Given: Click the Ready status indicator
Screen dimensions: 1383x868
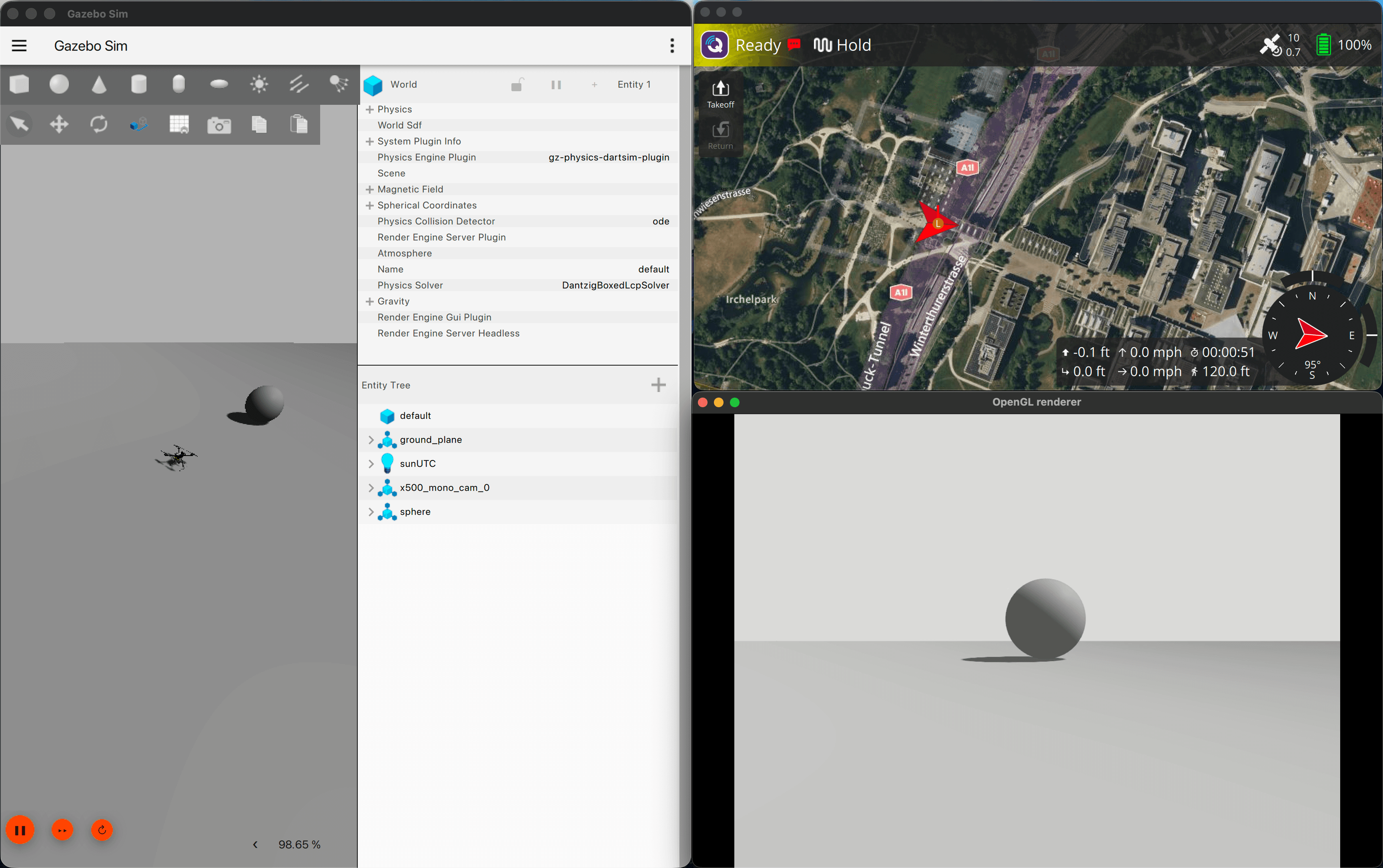Looking at the screenshot, I should tap(758, 45).
